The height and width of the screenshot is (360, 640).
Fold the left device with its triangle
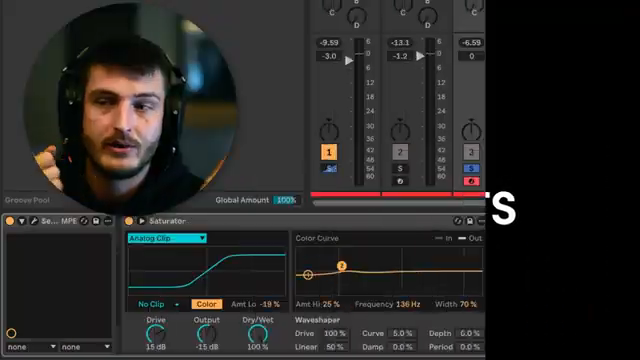(x=22, y=221)
